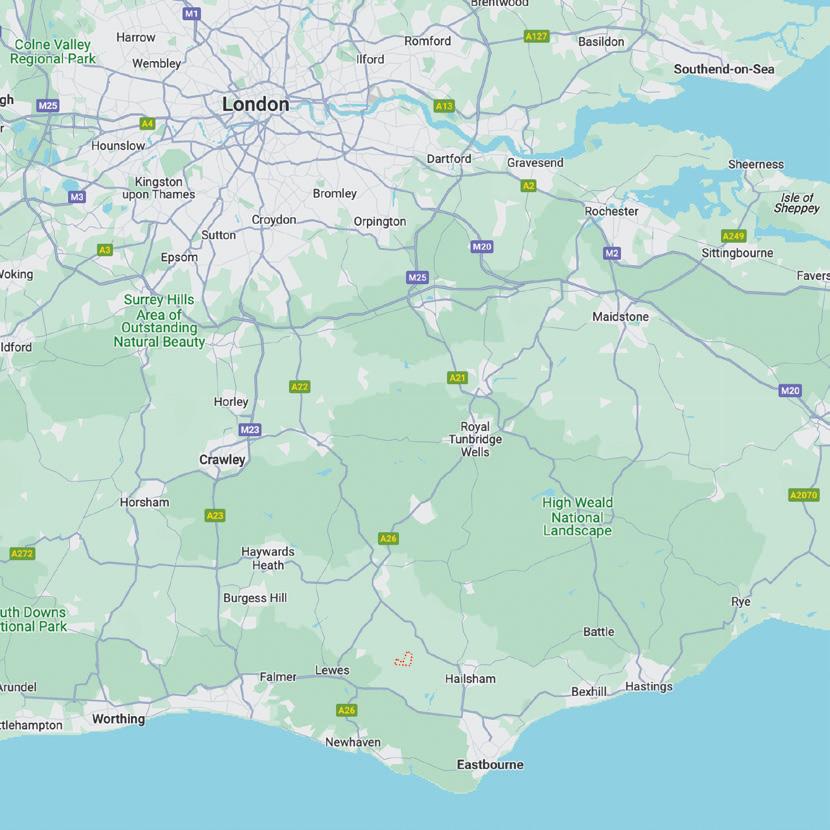Click the M23 shield above Crawley
The image size is (830, 830).
(250, 429)
